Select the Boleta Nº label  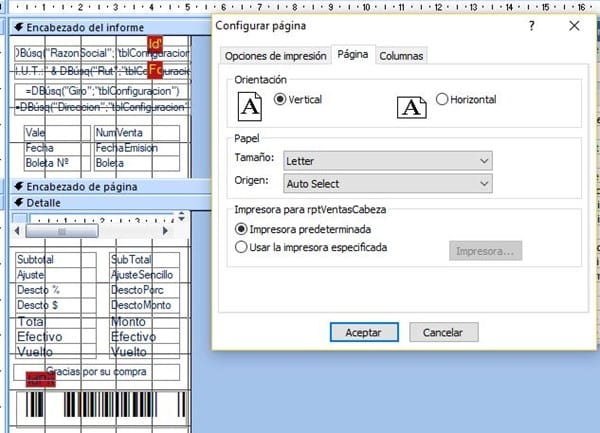(x=57, y=163)
